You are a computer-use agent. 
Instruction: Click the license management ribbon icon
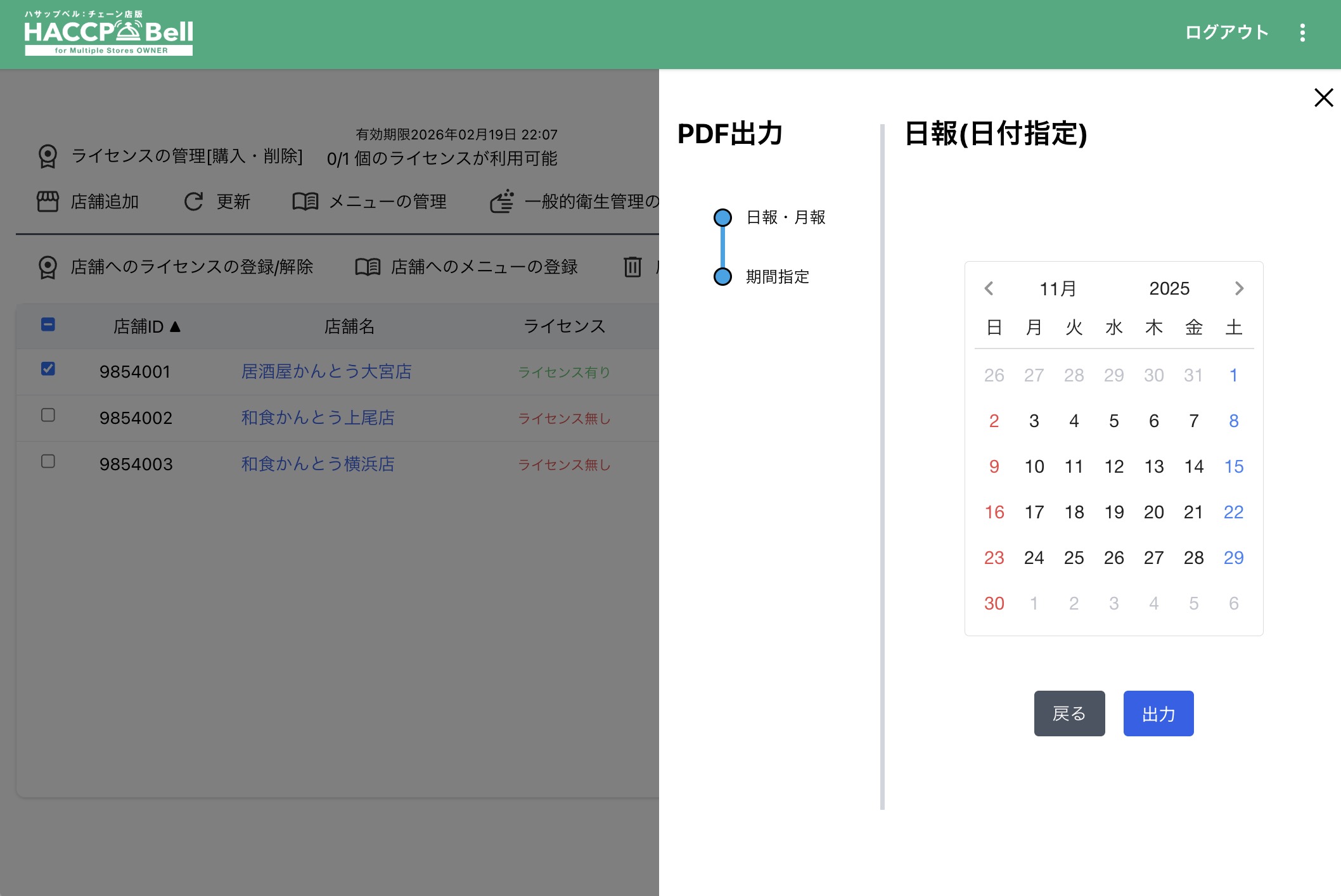point(48,156)
